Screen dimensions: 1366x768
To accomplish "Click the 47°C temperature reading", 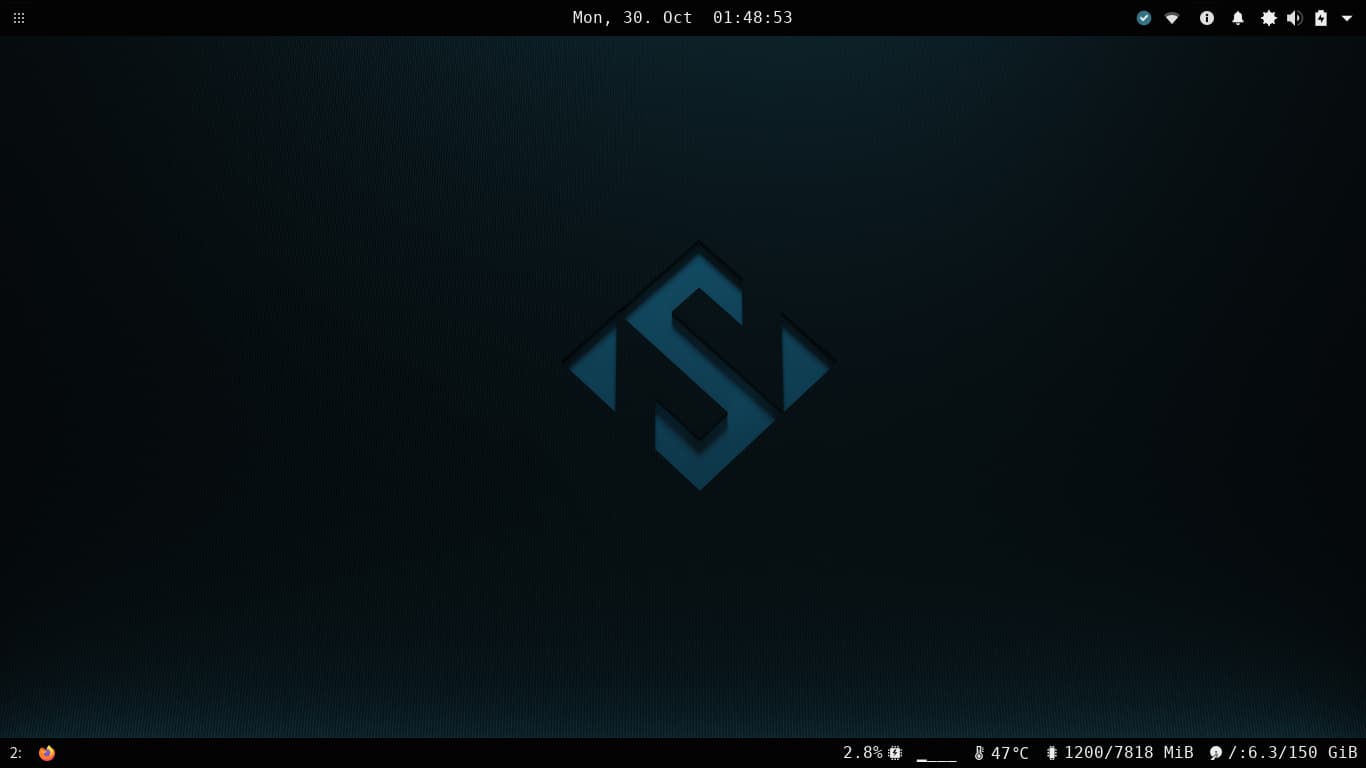I will pos(1010,753).
